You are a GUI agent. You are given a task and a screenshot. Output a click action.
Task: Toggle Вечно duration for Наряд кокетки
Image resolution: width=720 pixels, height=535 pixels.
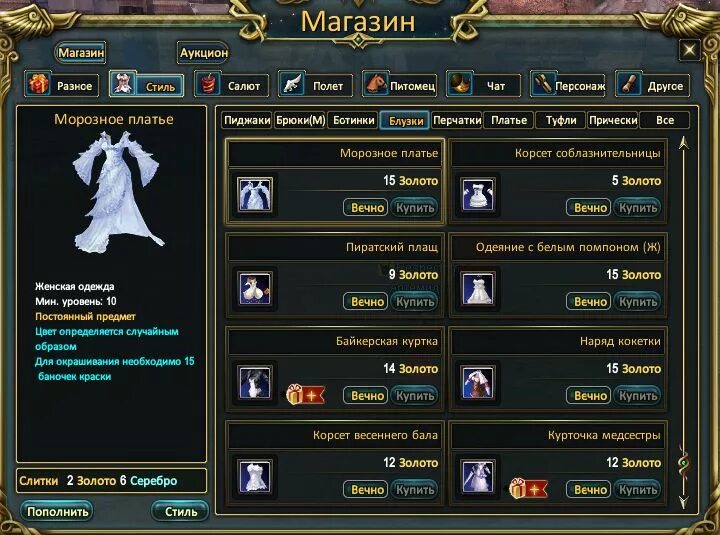589,395
